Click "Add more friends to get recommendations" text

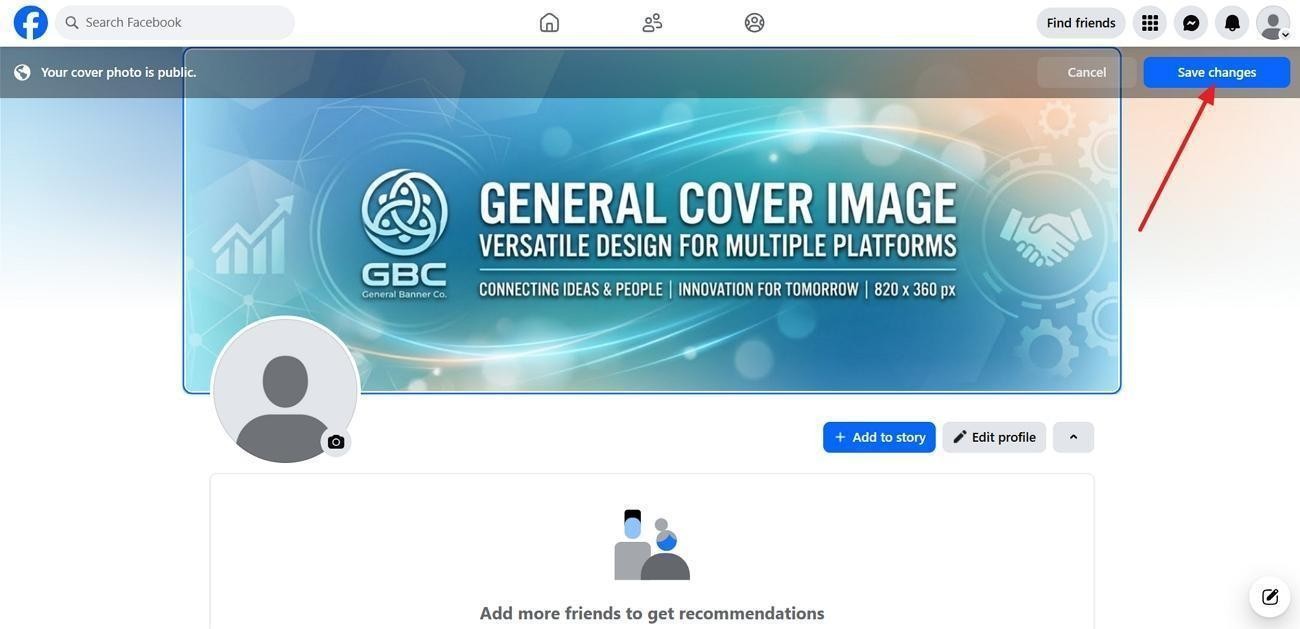click(x=652, y=613)
